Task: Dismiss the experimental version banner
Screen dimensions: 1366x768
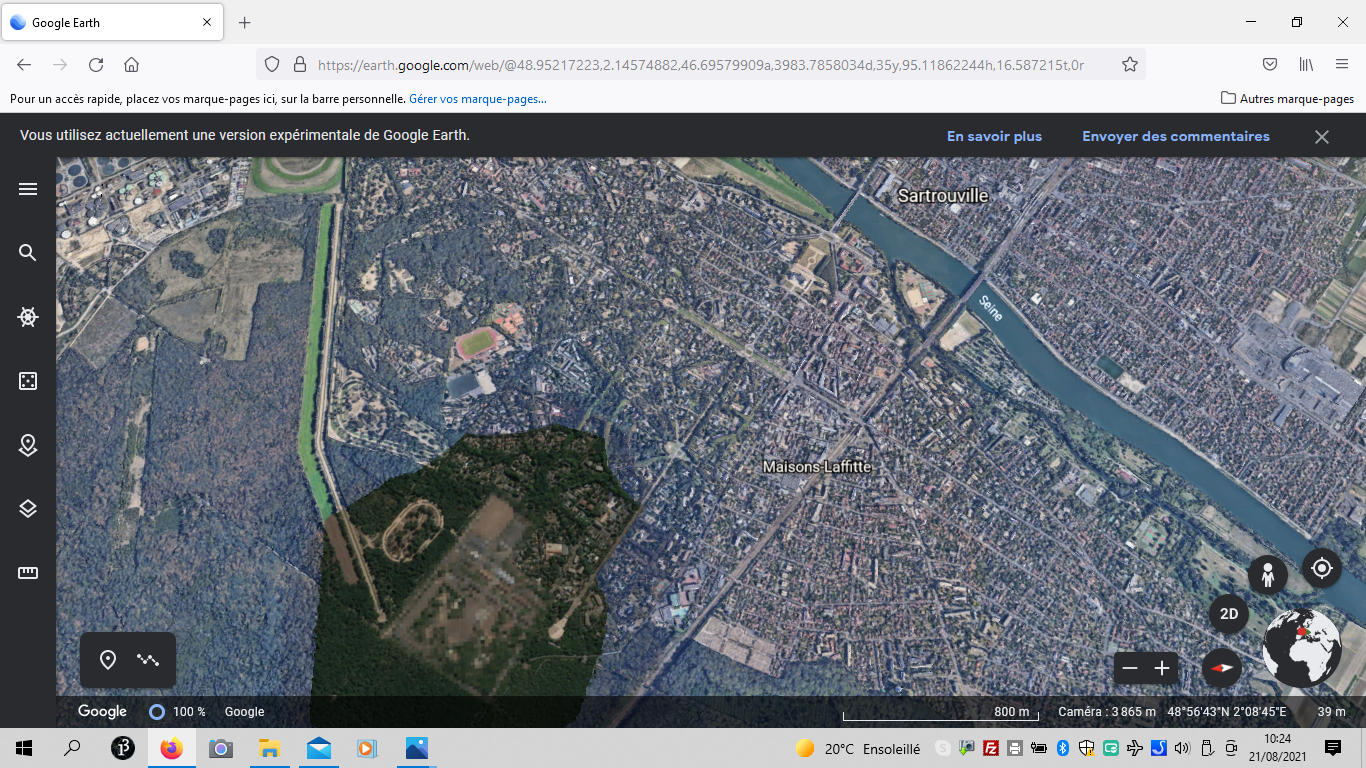Action: 1321,137
